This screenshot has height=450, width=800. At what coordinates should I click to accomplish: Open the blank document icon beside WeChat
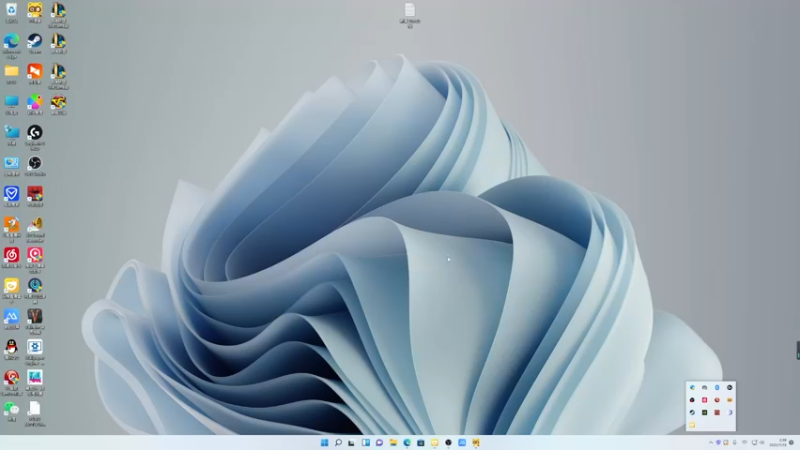click(35, 413)
